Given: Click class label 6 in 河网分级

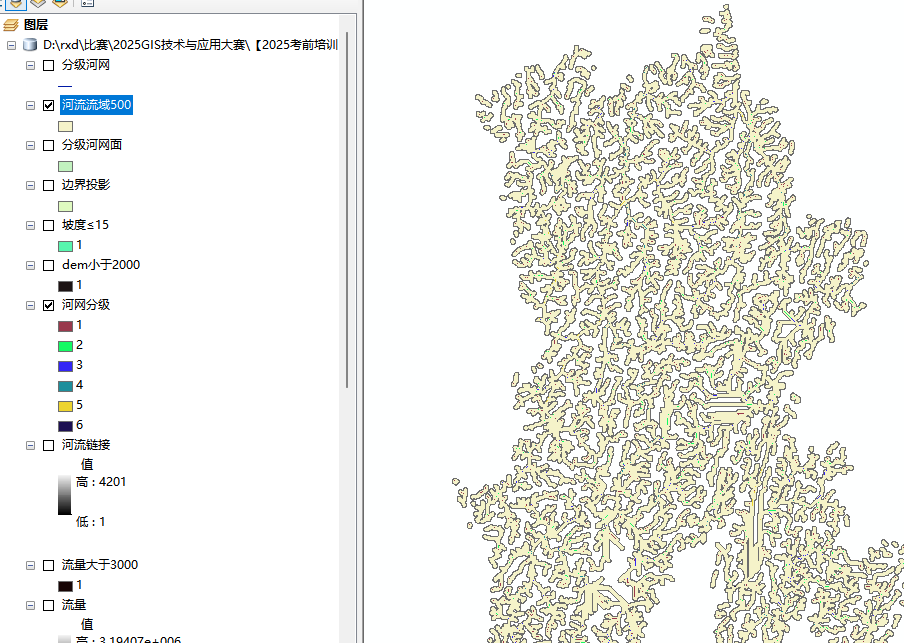Looking at the screenshot, I should click(x=80, y=425).
